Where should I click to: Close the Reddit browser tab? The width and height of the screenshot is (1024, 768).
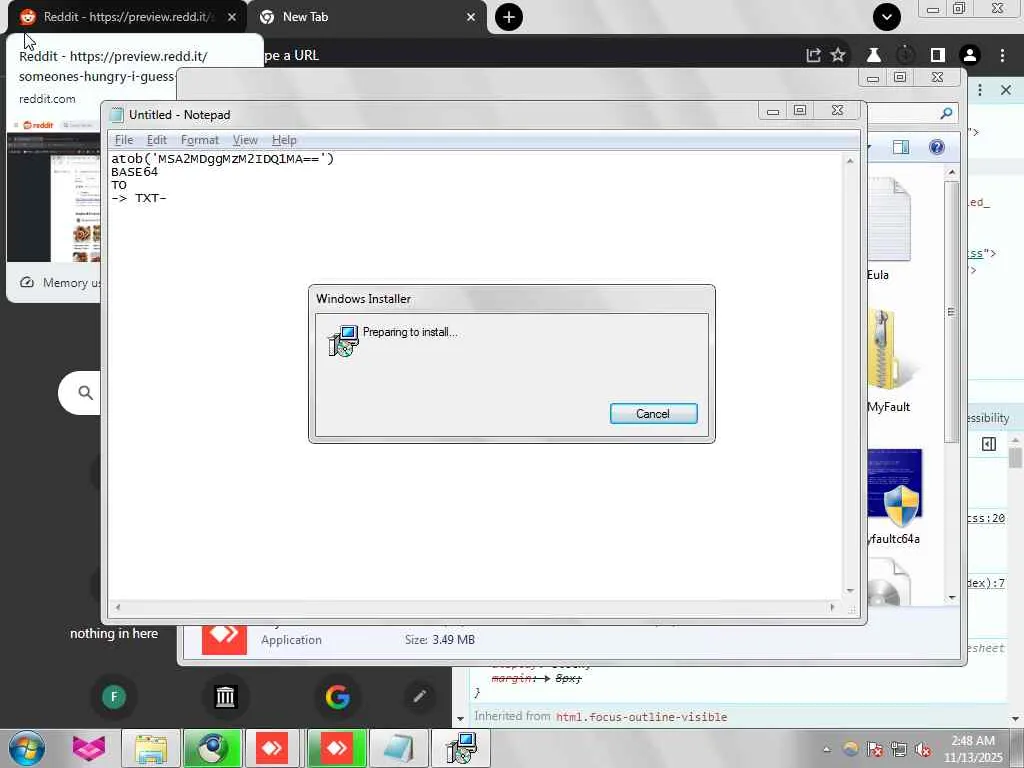pos(232,17)
